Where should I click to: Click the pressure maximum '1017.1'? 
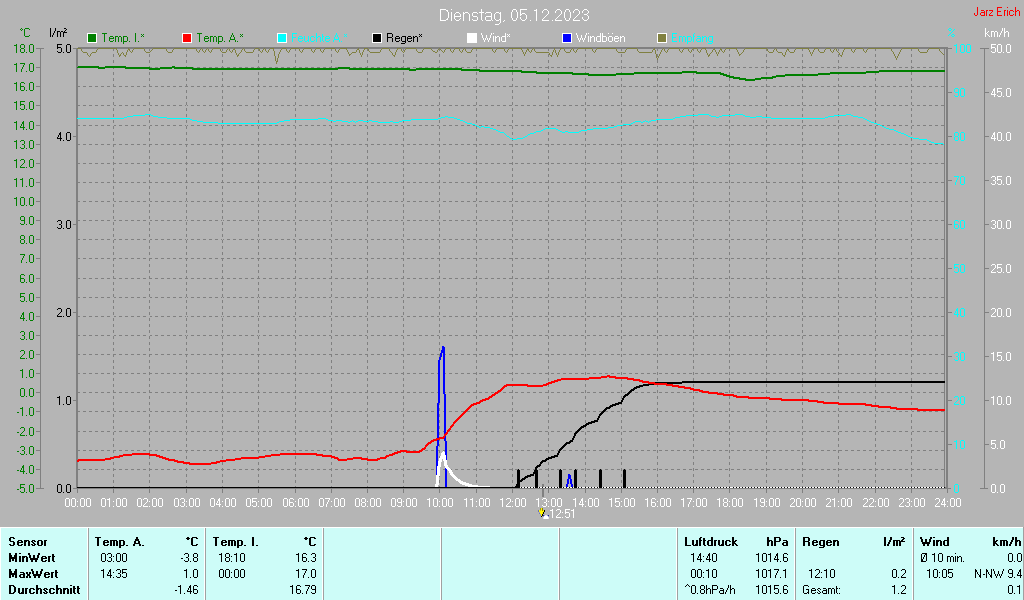pos(771,574)
